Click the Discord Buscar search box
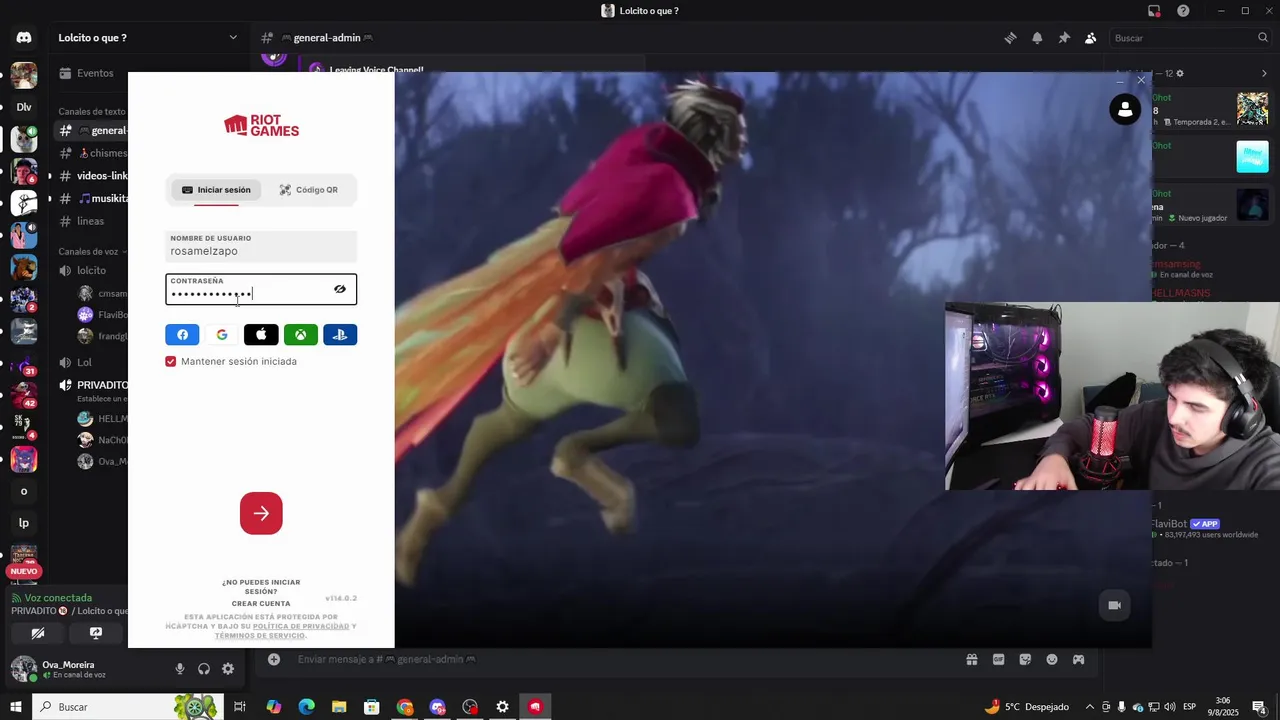The image size is (1280, 720). coord(1190,38)
